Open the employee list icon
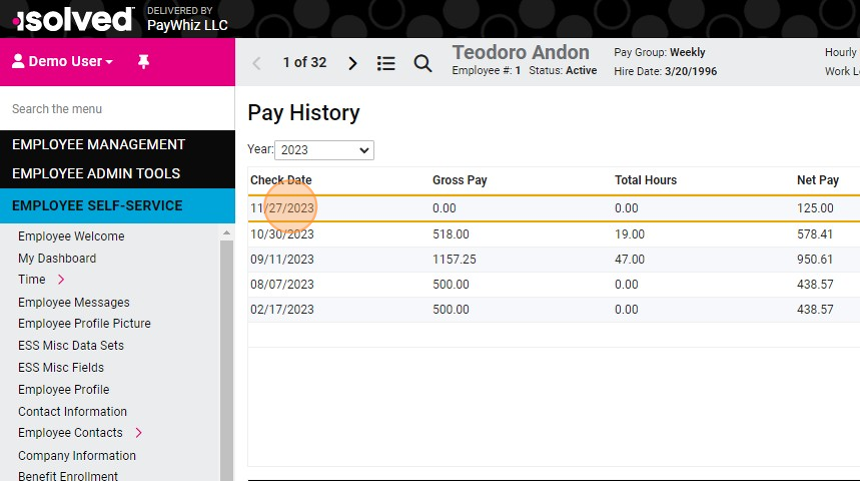Screen dimensions: 860x481 pos(386,63)
